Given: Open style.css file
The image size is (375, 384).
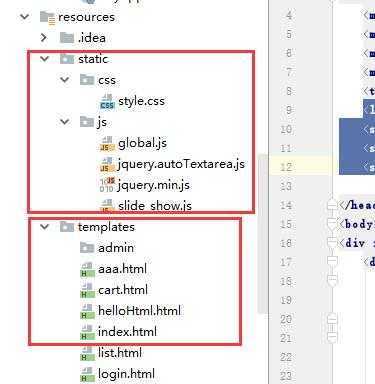Looking at the screenshot, I should [x=141, y=101].
